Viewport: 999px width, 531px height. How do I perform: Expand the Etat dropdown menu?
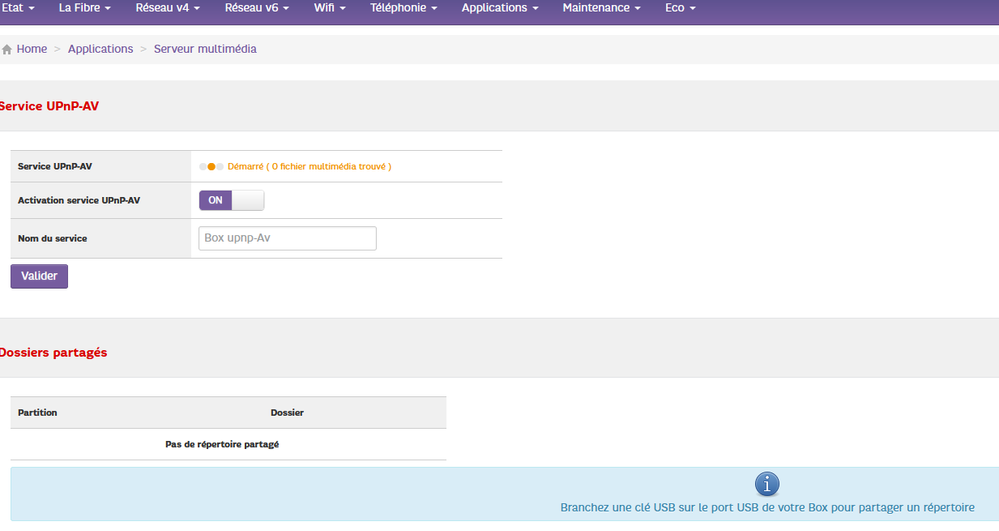tap(19, 8)
